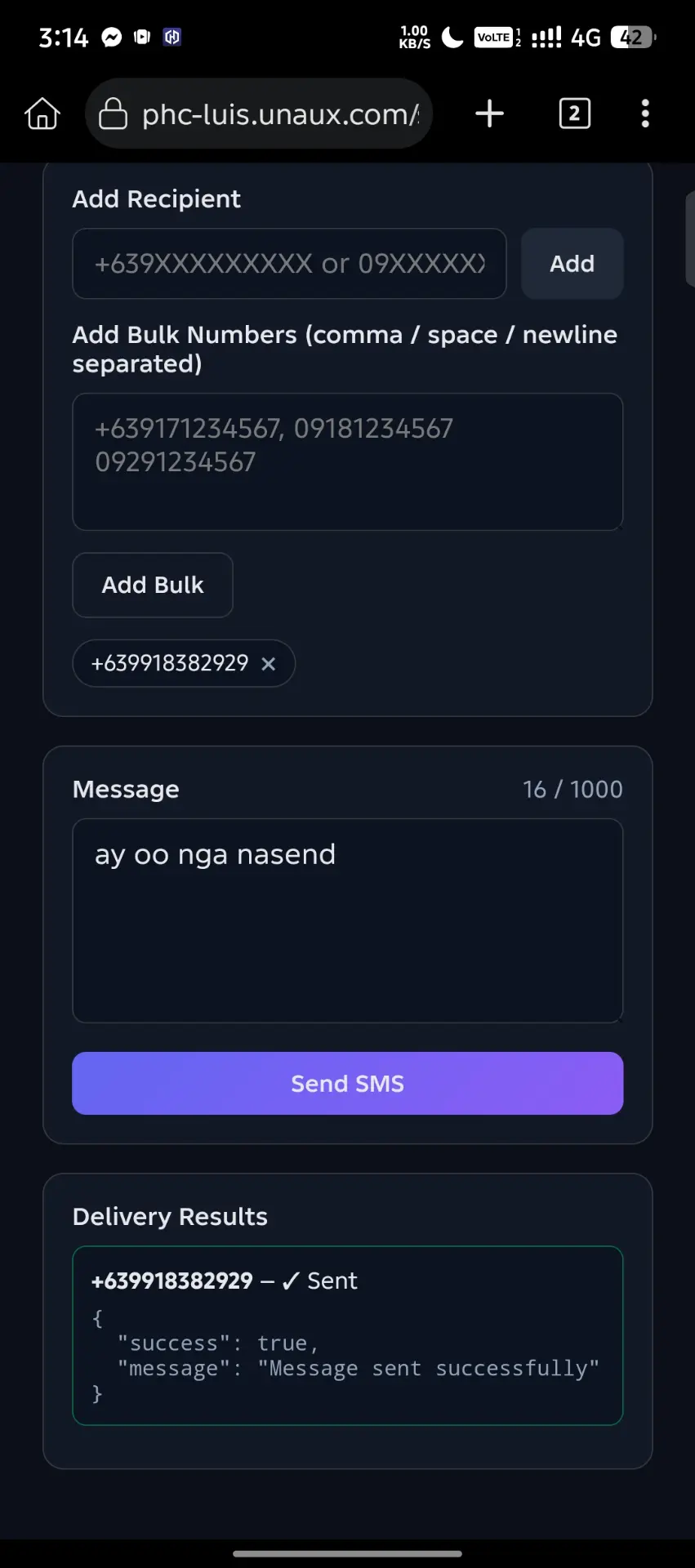Tap the +639918382929 recipient chip
The image size is (695, 1568).
tap(170, 663)
